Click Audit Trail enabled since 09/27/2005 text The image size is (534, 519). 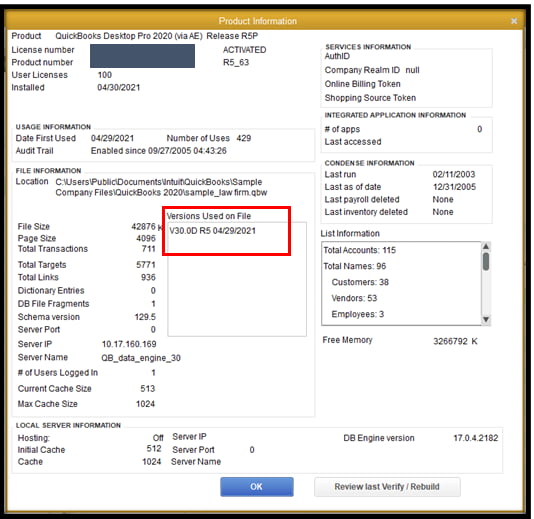(x=158, y=151)
